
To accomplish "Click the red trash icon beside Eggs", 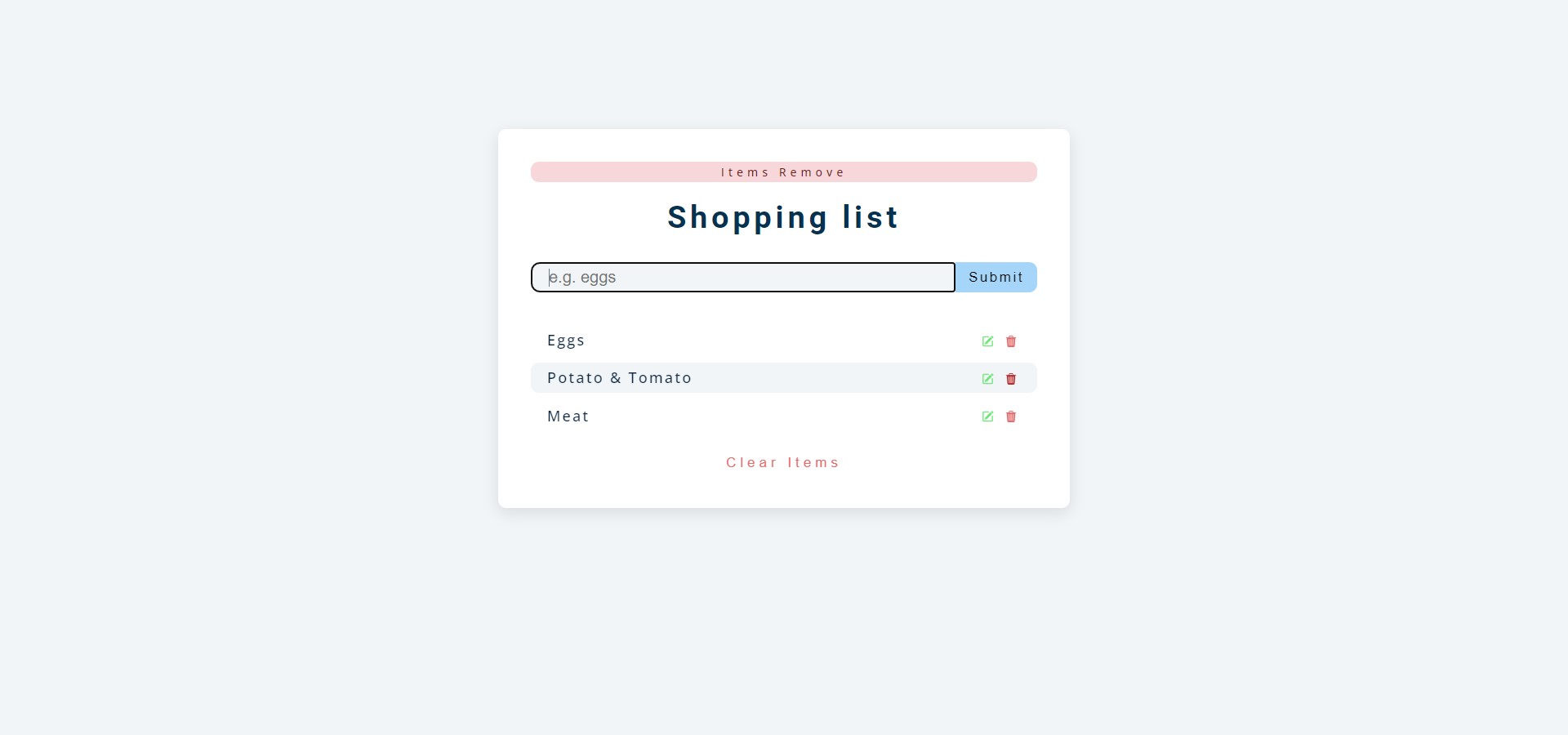I will click(x=1011, y=341).
